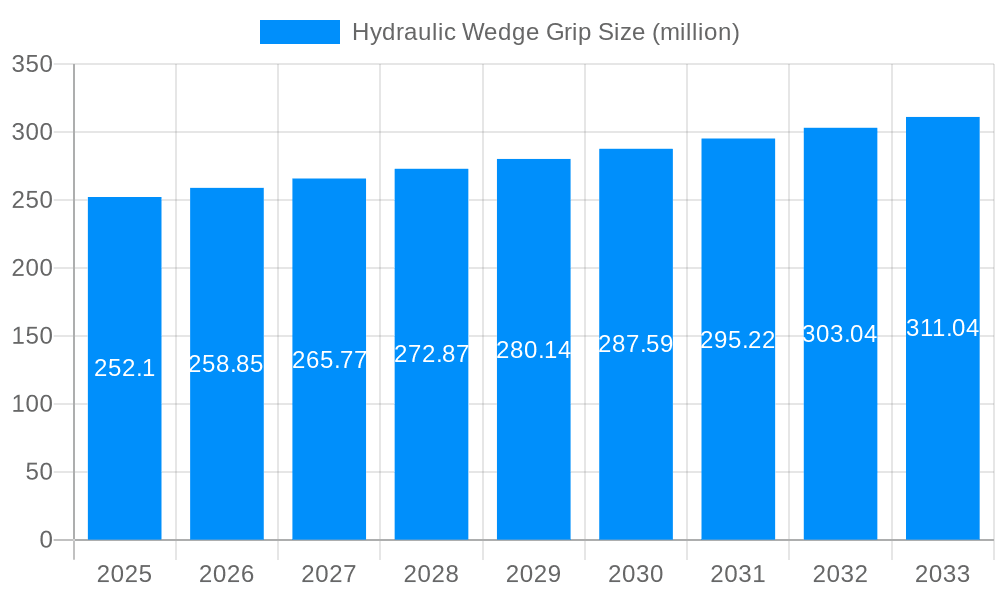Click the 2031 bar showing 295.22
The image size is (1000, 600).
(x=739, y=340)
